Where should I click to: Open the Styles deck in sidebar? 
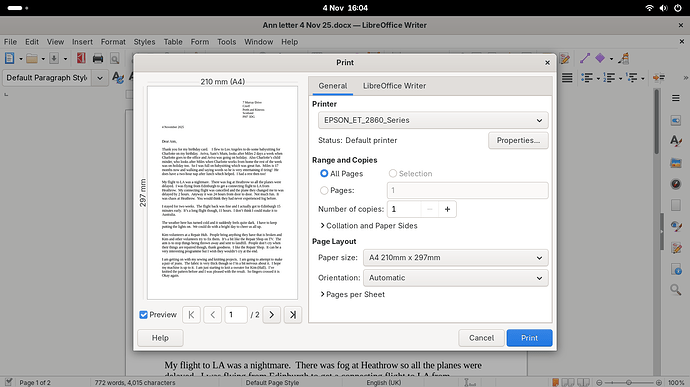676,141
